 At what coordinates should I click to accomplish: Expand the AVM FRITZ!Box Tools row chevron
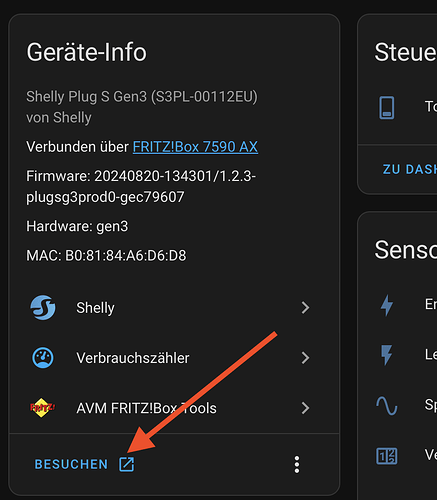(305, 408)
